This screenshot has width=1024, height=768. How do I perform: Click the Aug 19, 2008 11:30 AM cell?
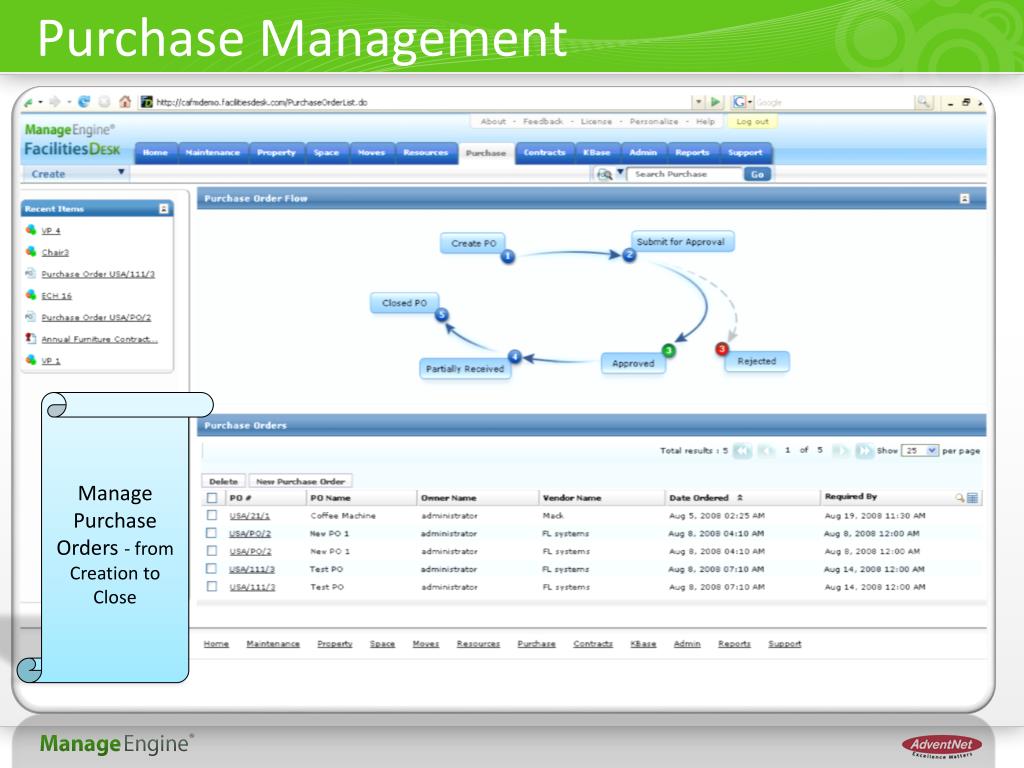875,516
